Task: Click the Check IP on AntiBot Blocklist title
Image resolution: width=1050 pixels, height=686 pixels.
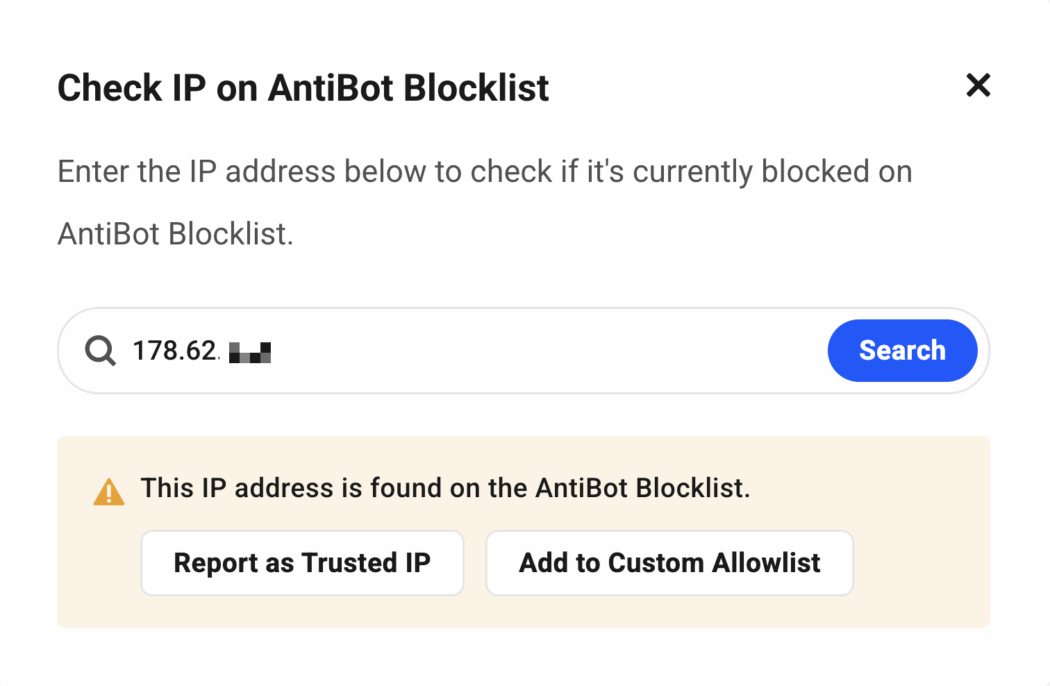Action: pos(303,88)
